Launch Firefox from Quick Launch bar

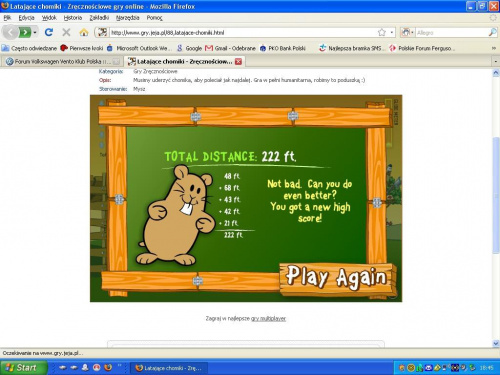tap(108, 368)
